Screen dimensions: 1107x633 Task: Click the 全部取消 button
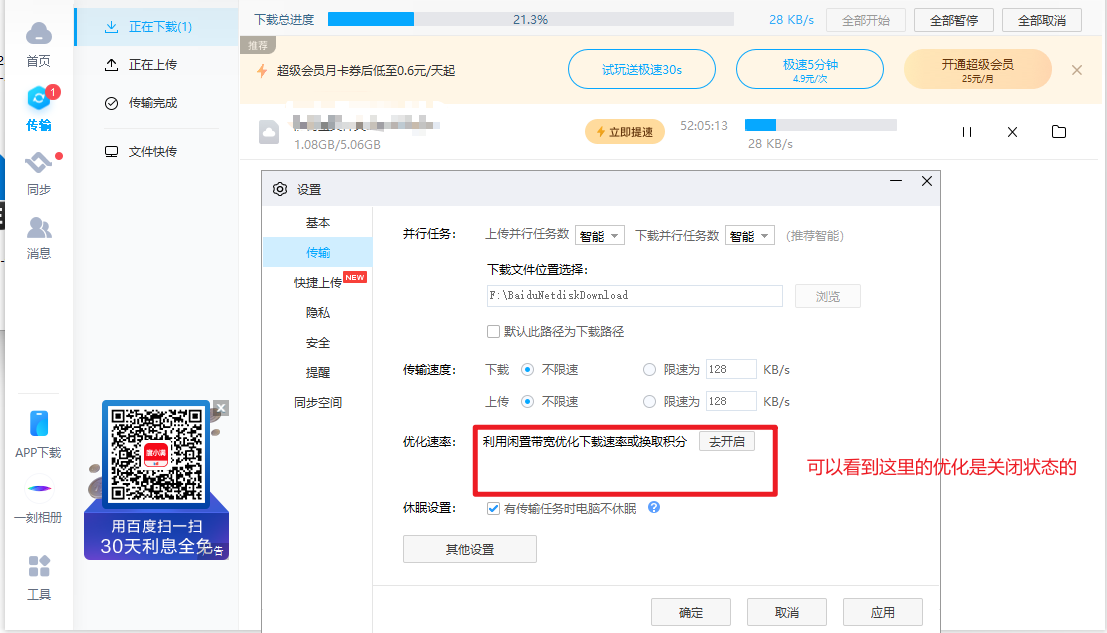1042,20
